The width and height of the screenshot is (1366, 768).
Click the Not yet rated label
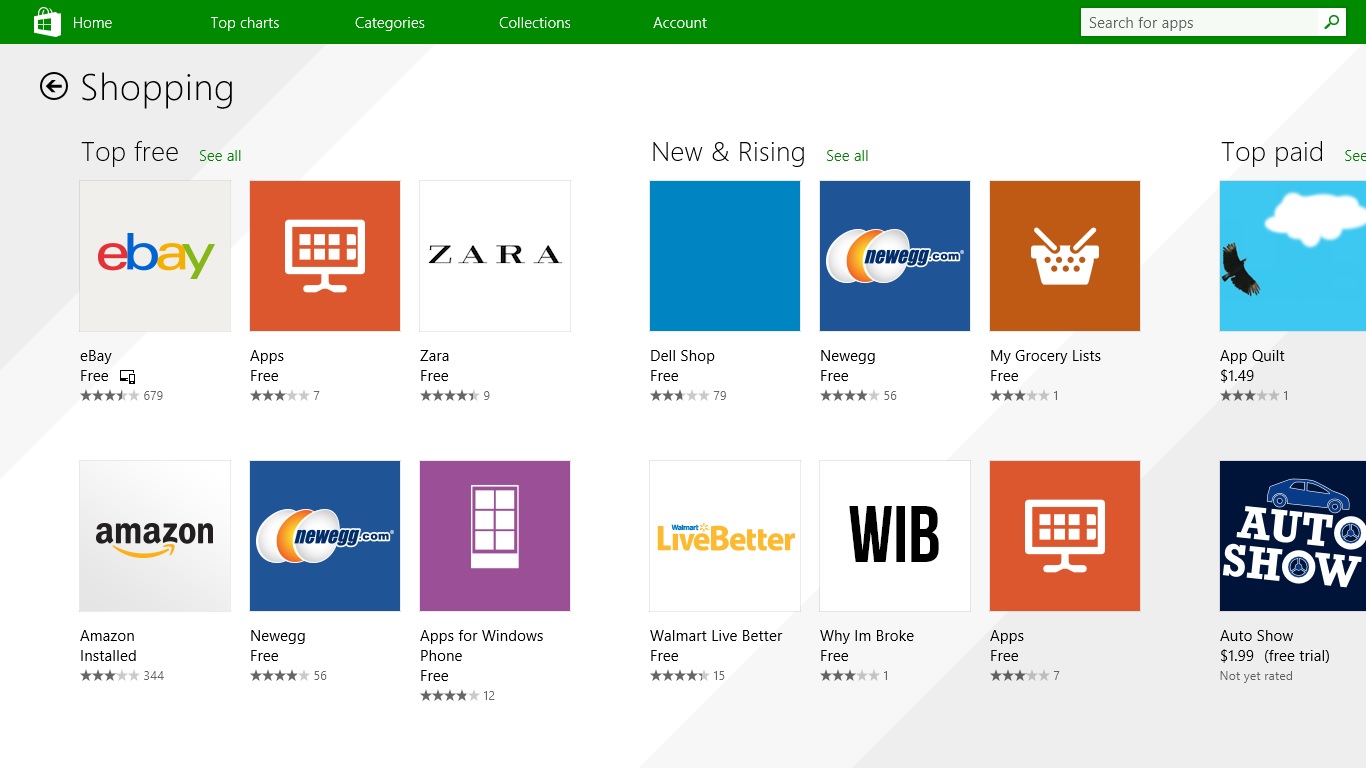pos(1256,676)
